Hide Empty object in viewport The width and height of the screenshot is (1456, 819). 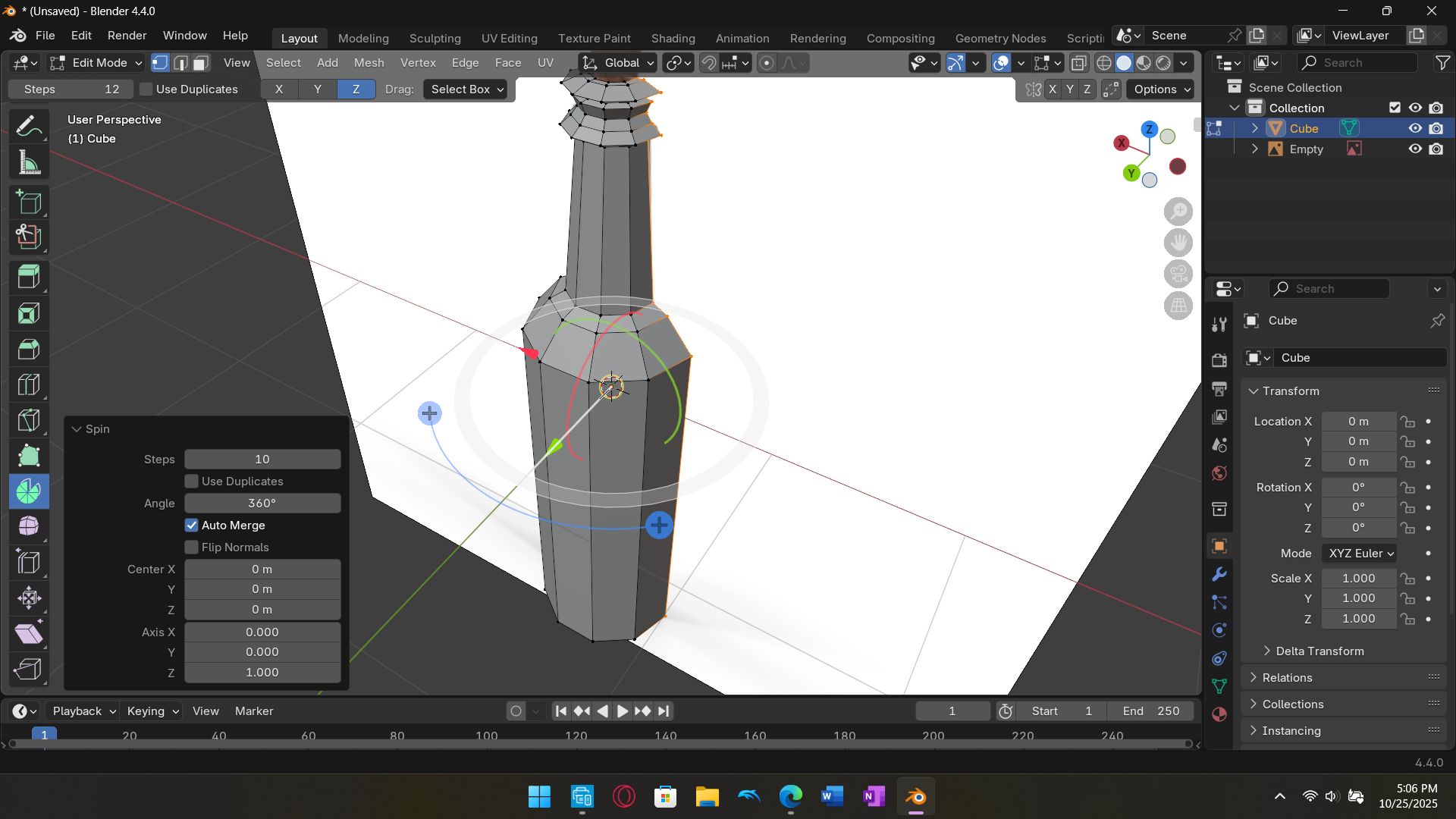pyautogui.click(x=1415, y=149)
